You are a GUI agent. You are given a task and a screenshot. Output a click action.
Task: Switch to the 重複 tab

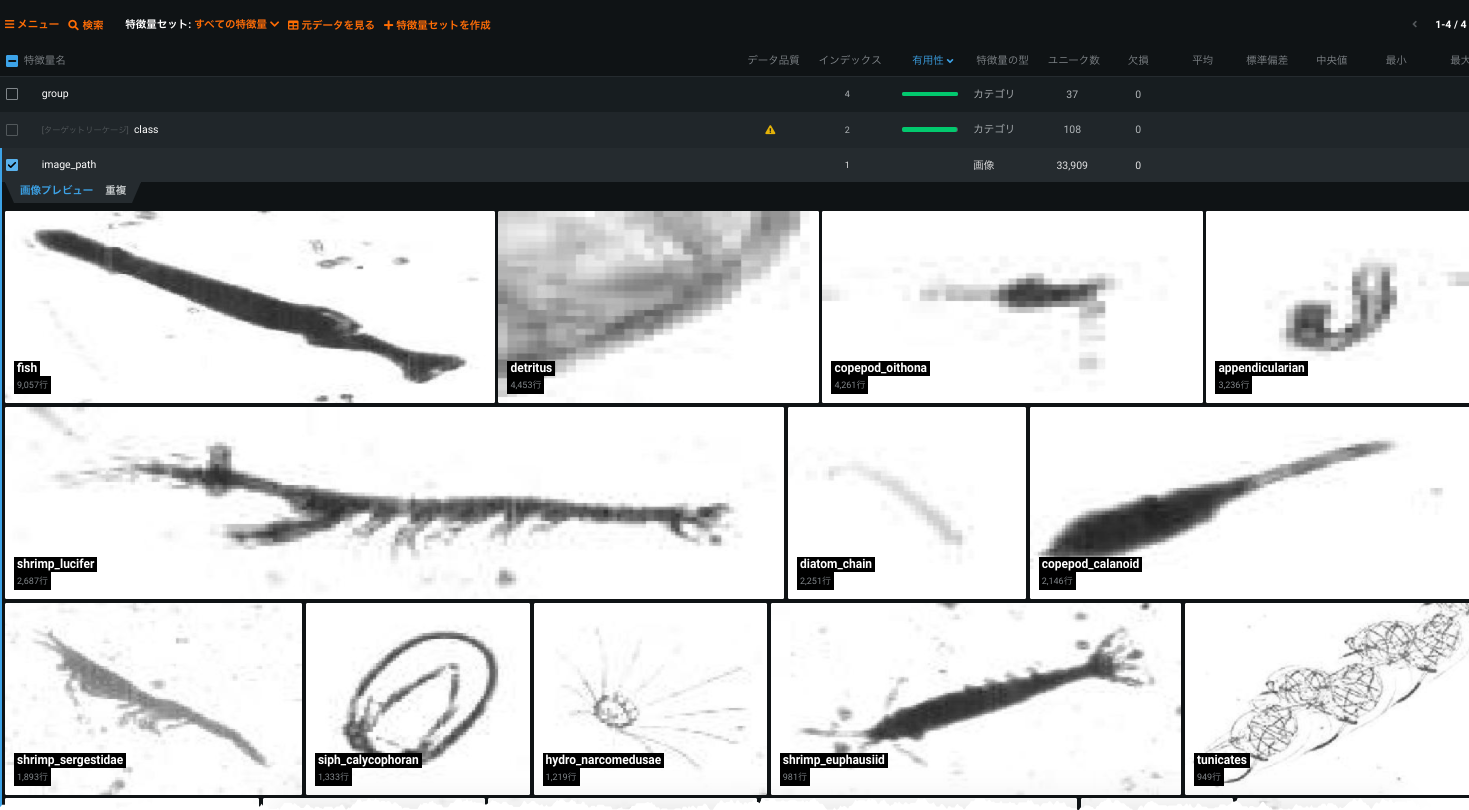tap(116, 190)
